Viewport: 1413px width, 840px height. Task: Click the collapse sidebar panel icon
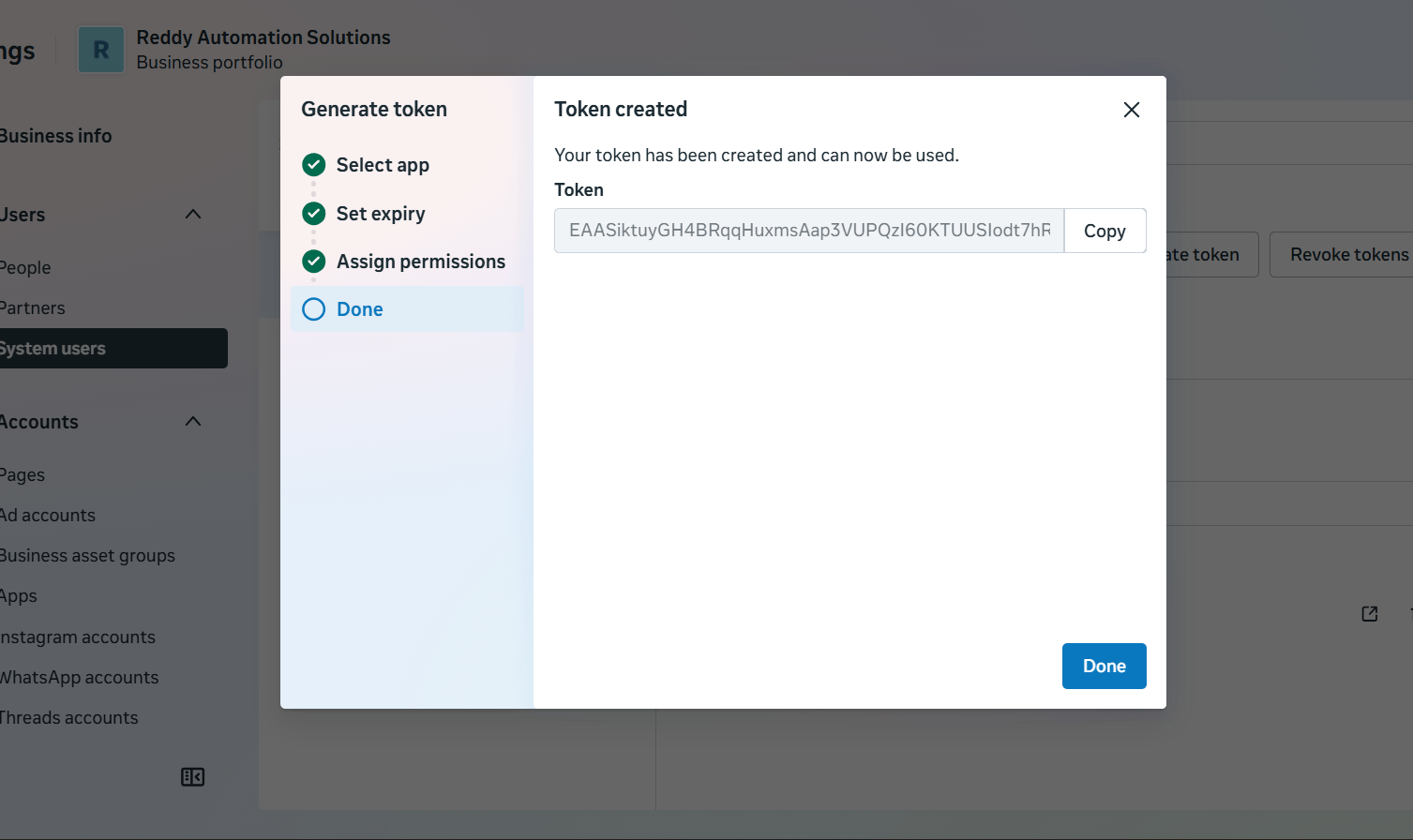(192, 777)
